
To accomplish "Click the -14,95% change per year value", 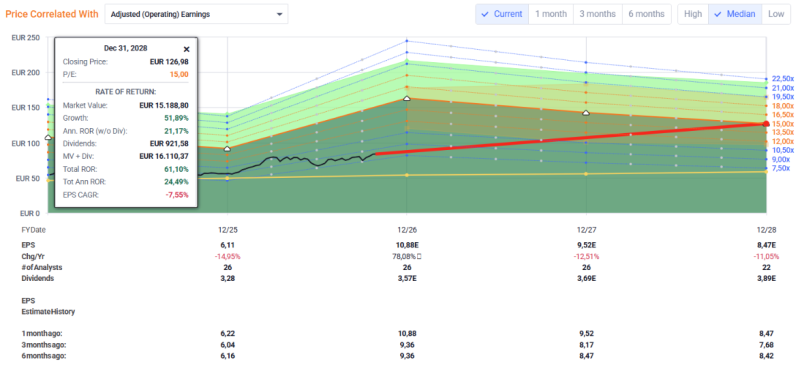I will (x=228, y=256).
